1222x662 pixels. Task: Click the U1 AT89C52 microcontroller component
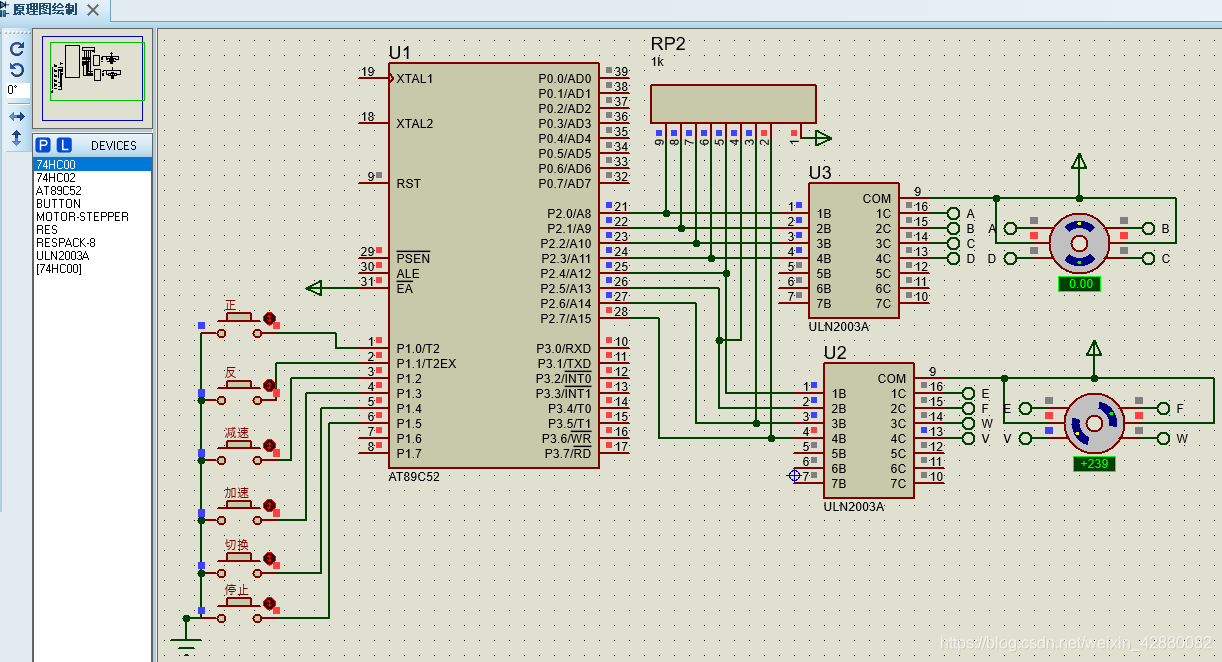(494, 265)
